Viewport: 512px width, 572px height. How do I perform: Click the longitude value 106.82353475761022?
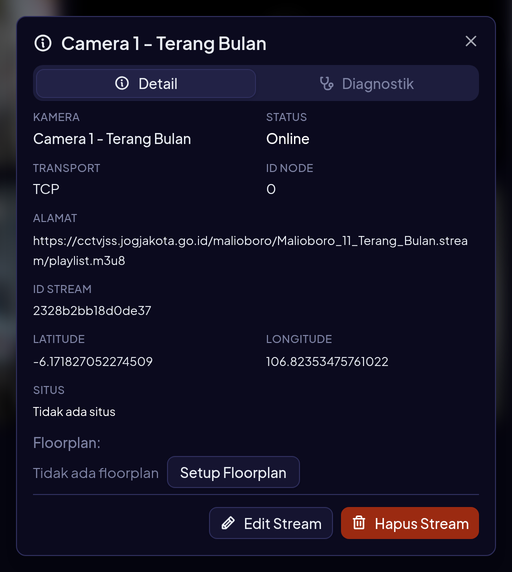tap(327, 362)
